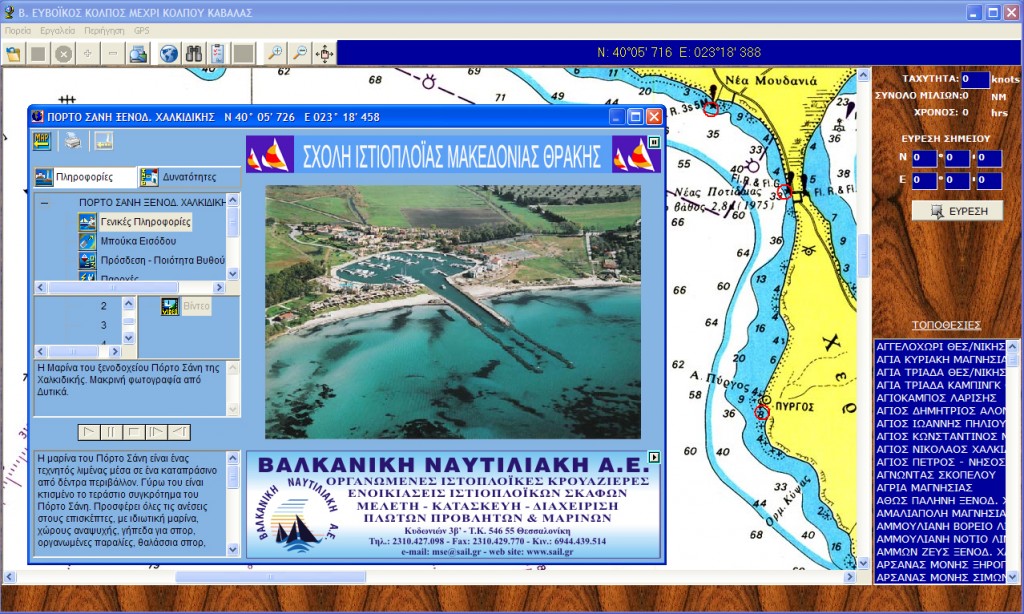Select the pan hand move tool
The width and height of the screenshot is (1024, 614).
(x=325, y=54)
